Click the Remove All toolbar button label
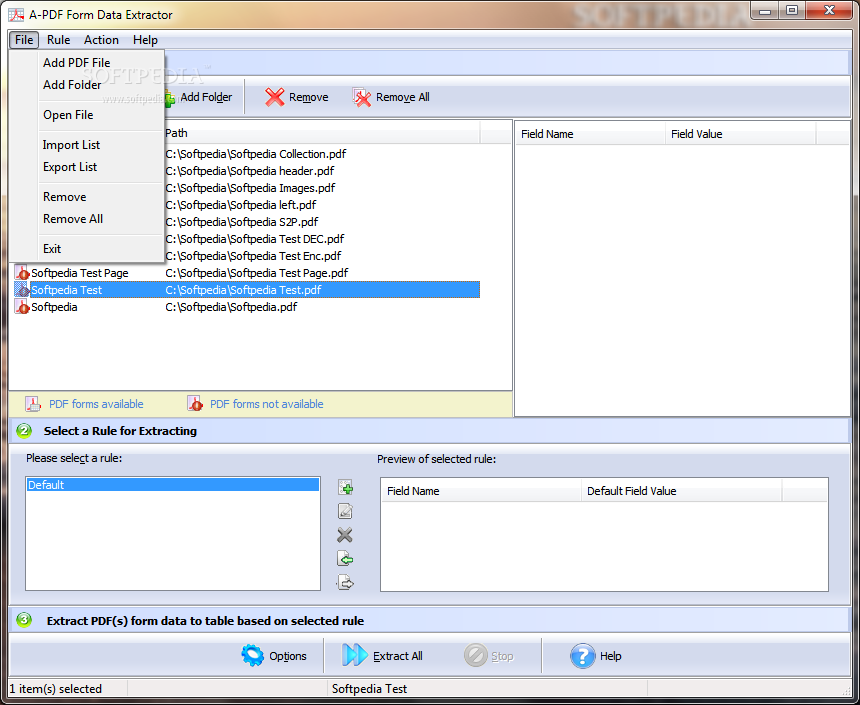The image size is (860, 705). pyautogui.click(x=403, y=97)
